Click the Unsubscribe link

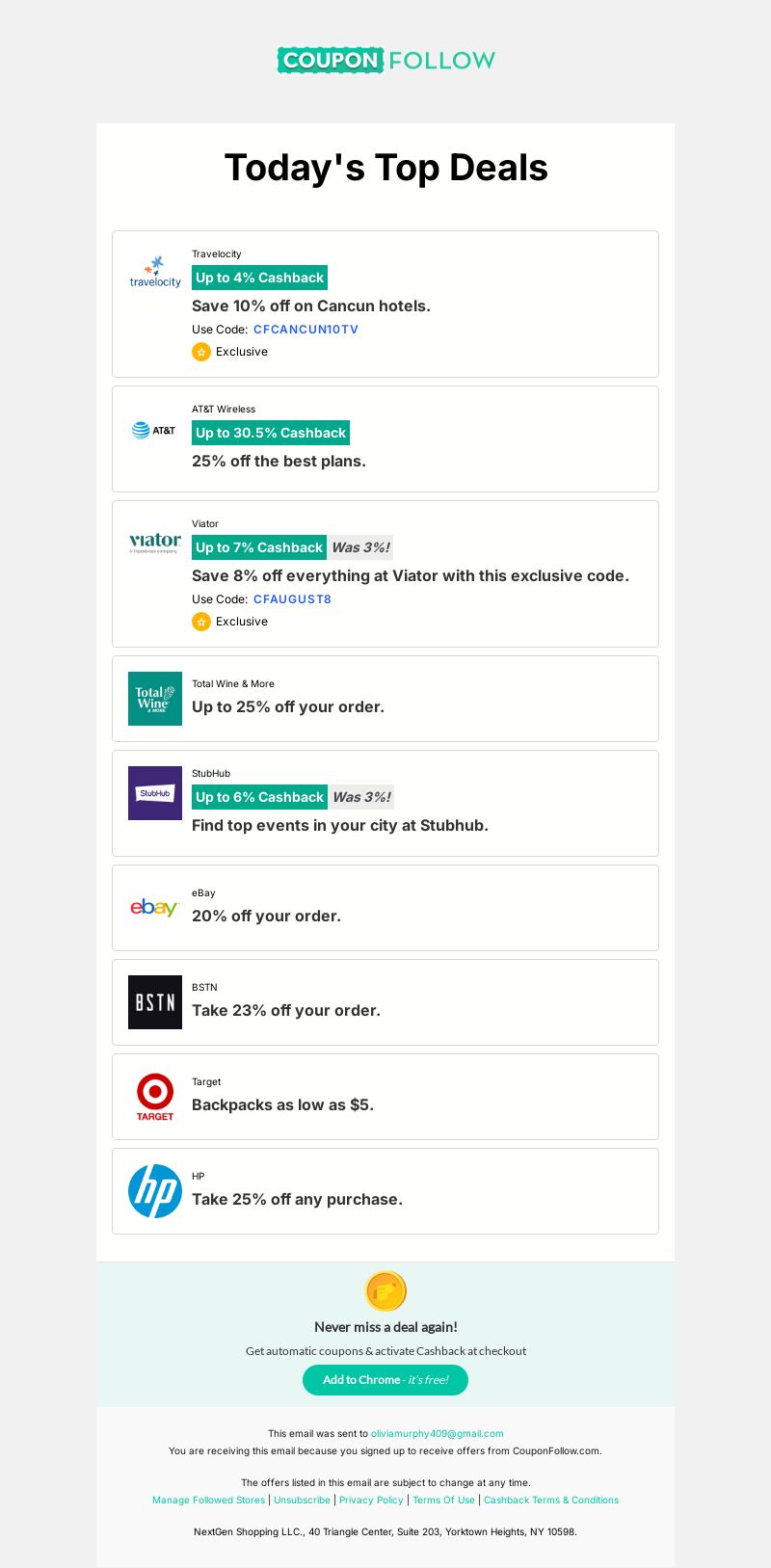tap(302, 1501)
